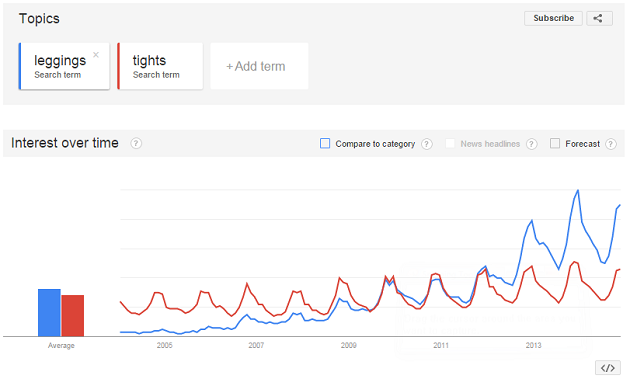Enable the Forecast checkbox
630x379 pixels.
pyautogui.click(x=555, y=143)
